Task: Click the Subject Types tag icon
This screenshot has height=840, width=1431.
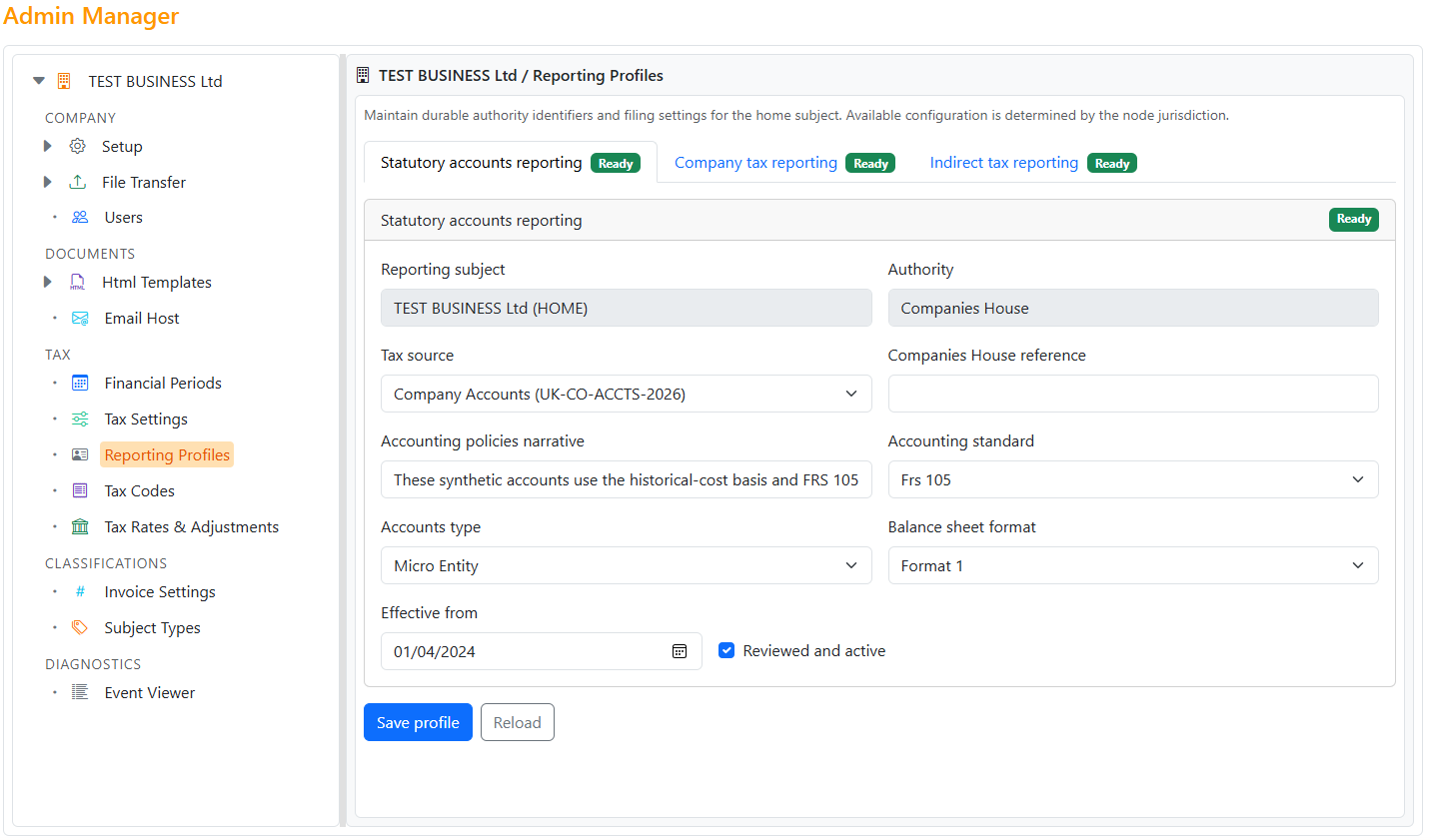Action: point(80,627)
